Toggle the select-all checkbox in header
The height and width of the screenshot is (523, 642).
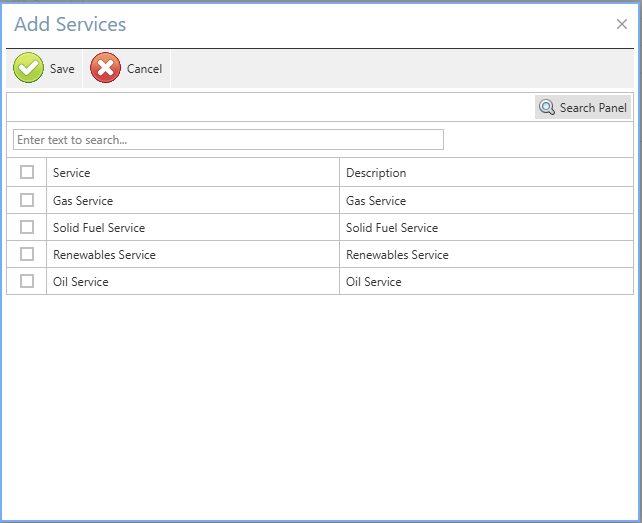pyautogui.click(x=27, y=172)
